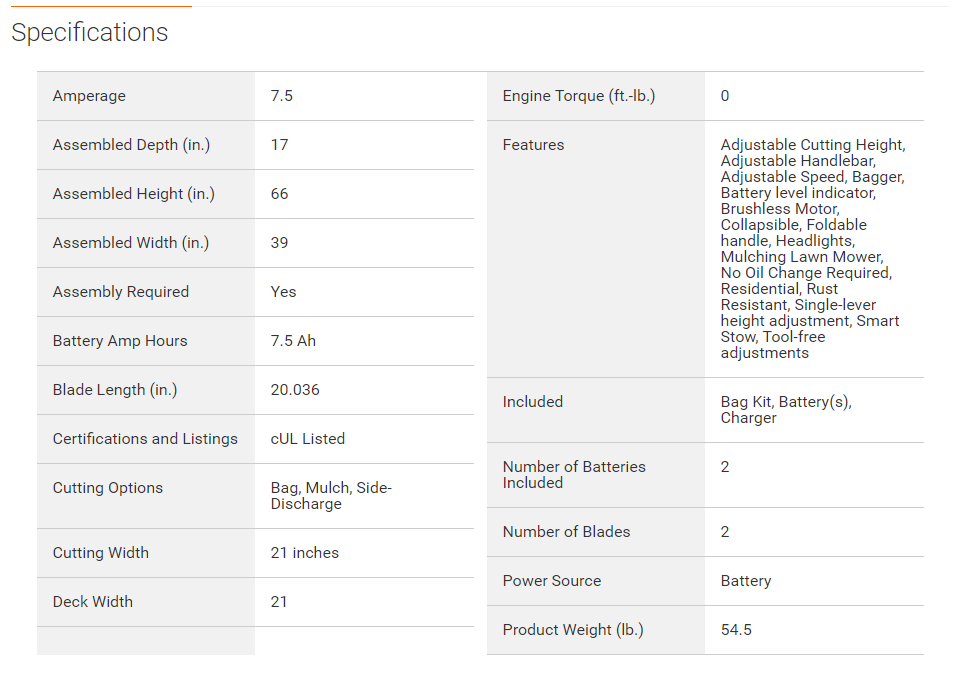
Task: Click the Features row label
Action: click(x=533, y=145)
